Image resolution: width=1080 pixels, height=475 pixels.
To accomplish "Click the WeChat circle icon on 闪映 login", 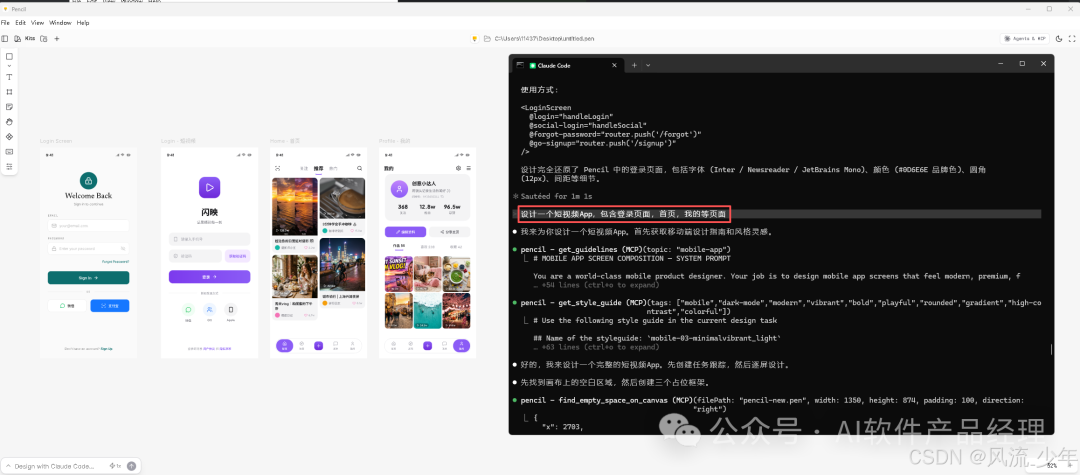I will pyautogui.click(x=188, y=310).
